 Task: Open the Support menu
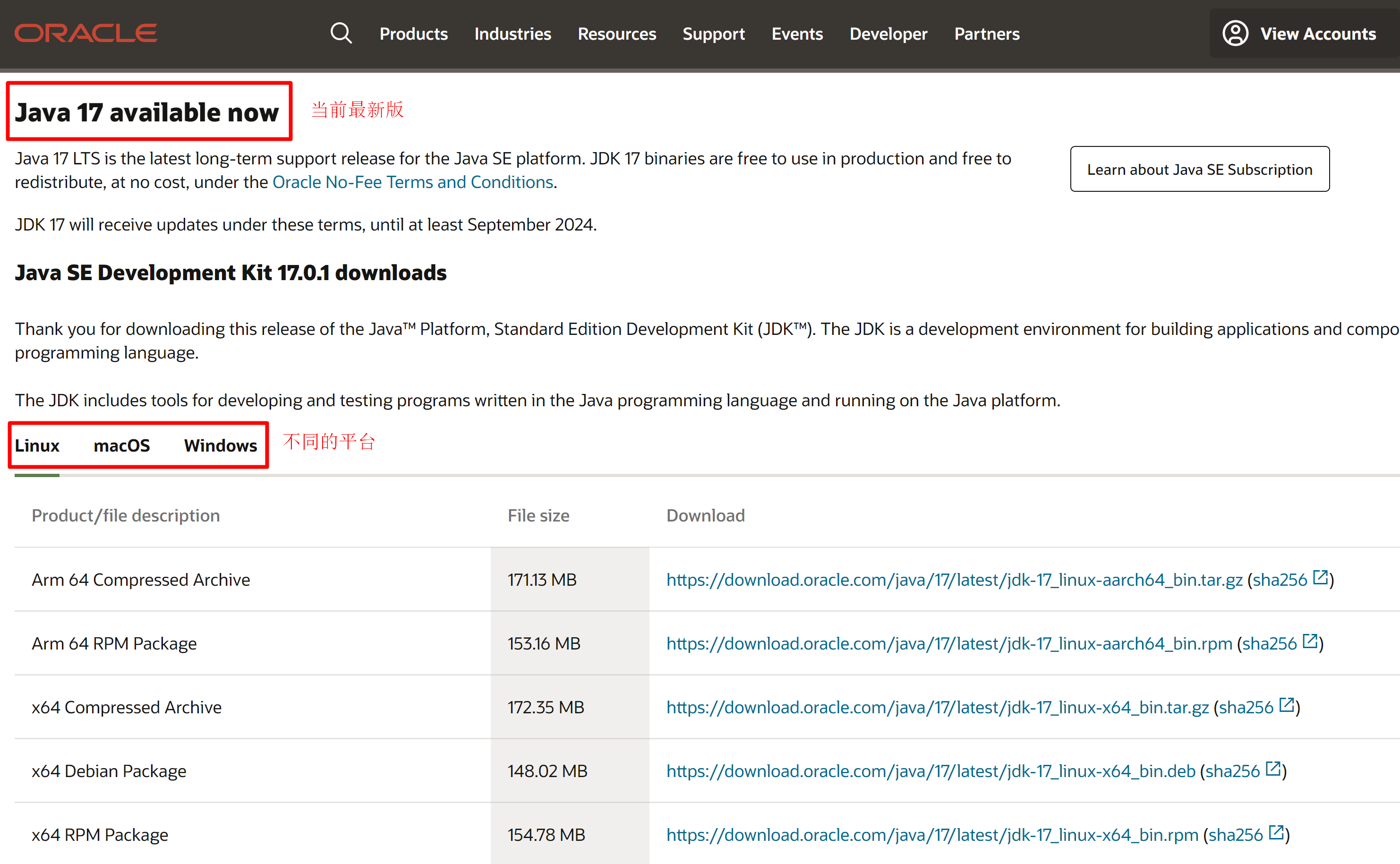(713, 34)
